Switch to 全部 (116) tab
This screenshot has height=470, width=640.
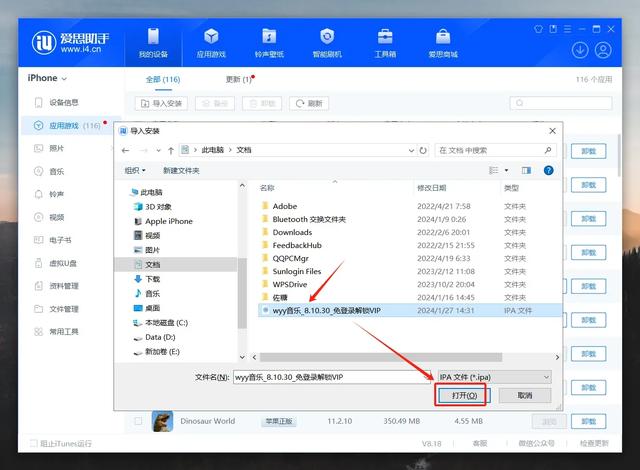tap(163, 80)
